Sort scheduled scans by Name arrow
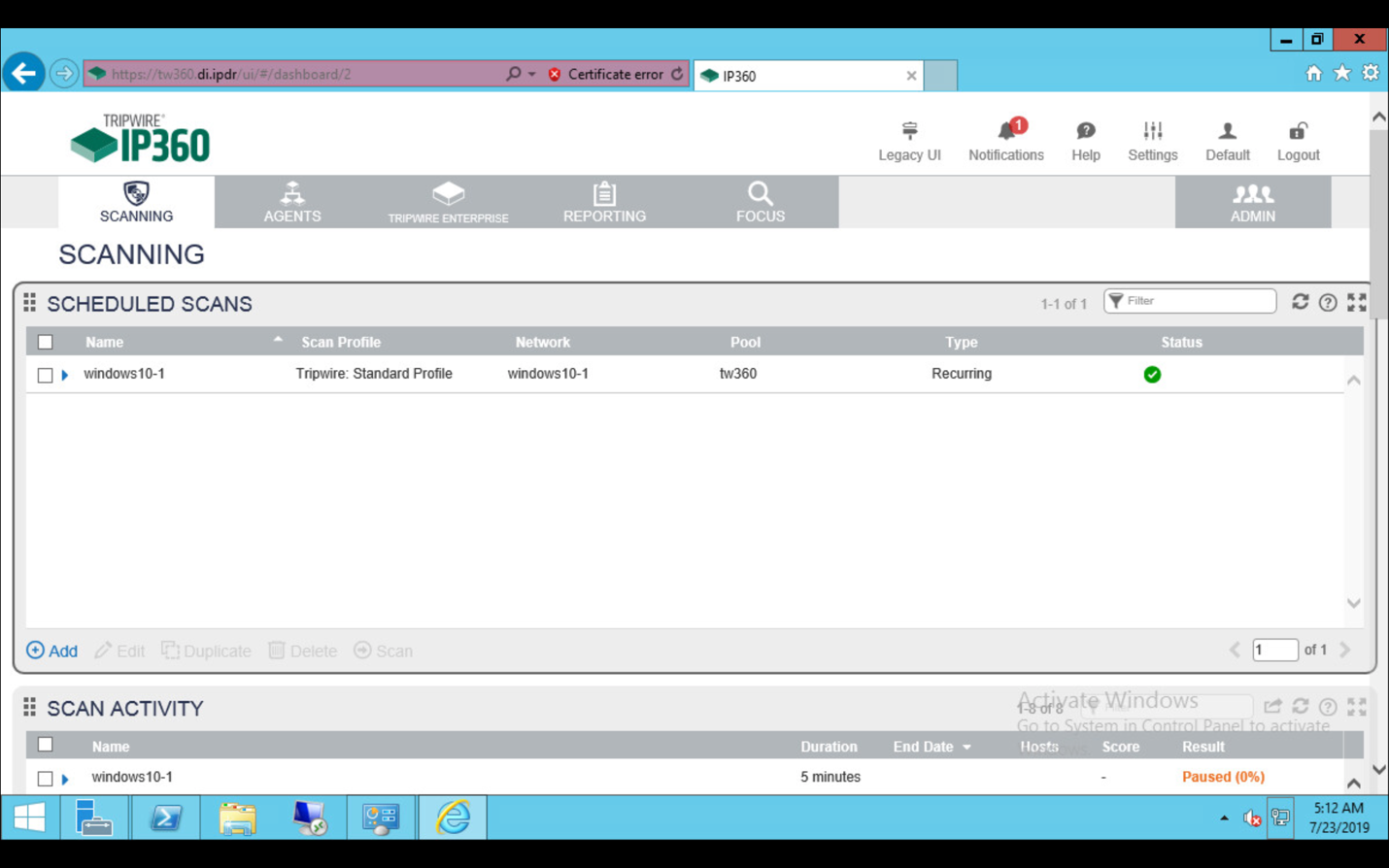Screen dimensions: 1389x868 click(x=278, y=340)
